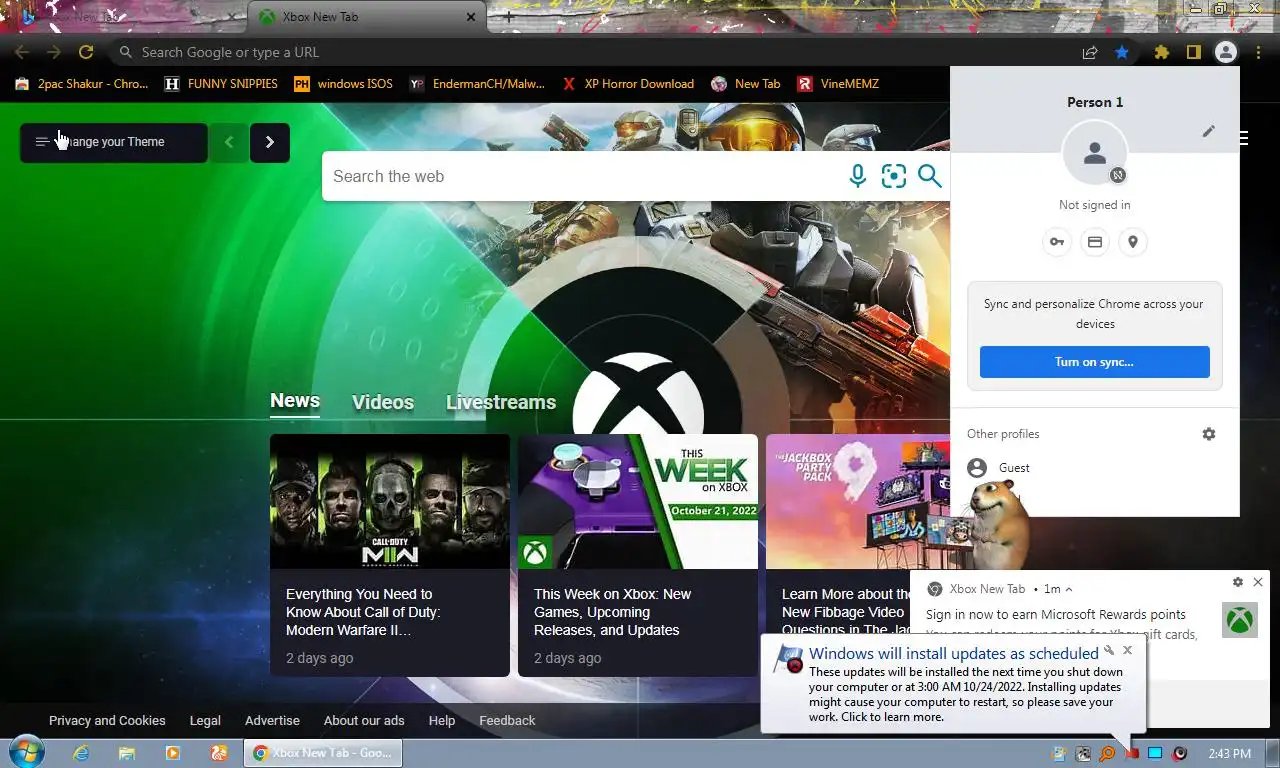Viewport: 1280px width, 768px height.
Task: Launch Windows Media Player from the taskbar
Action: 172,753
